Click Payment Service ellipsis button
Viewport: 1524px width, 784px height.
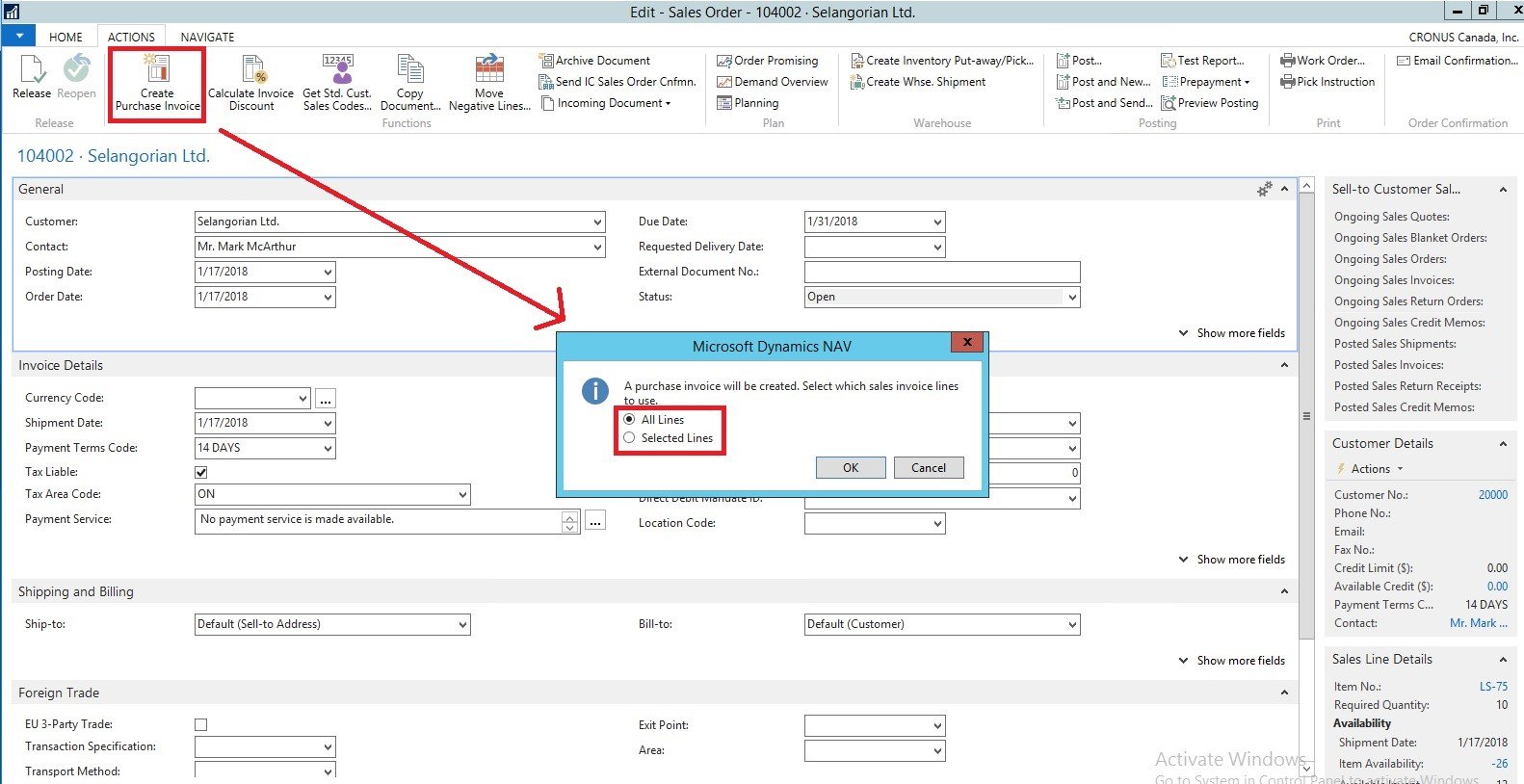click(595, 521)
